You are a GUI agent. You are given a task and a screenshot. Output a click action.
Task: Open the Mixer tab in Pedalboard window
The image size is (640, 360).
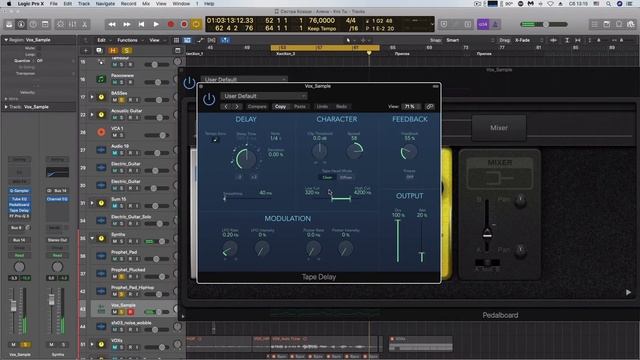(x=499, y=128)
